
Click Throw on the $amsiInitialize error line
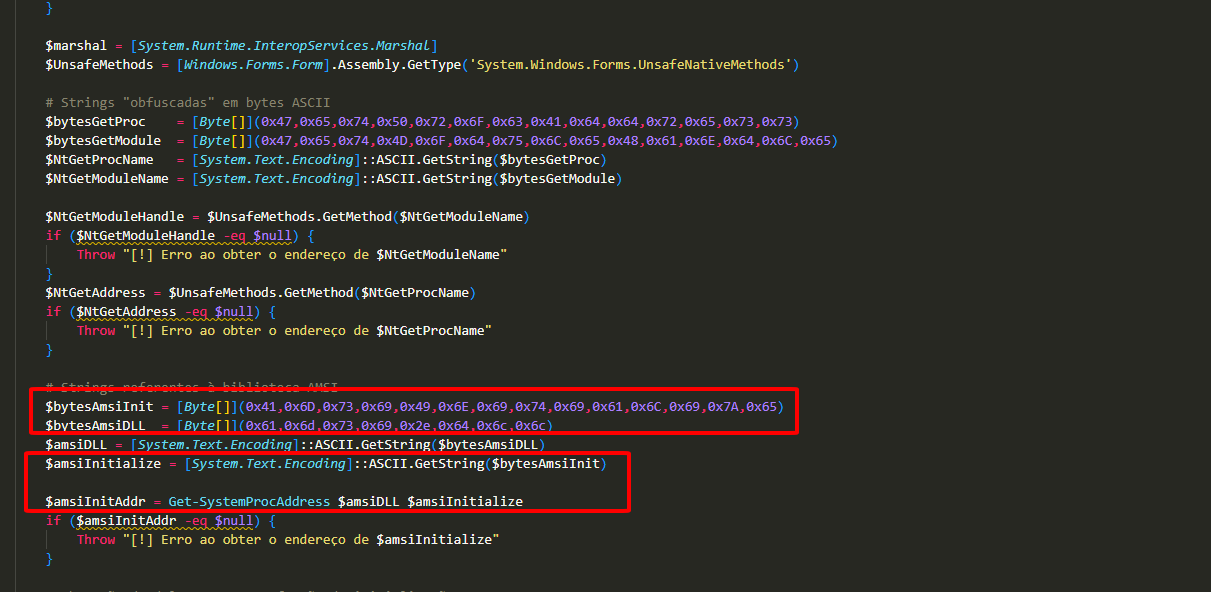pyautogui.click(x=96, y=540)
